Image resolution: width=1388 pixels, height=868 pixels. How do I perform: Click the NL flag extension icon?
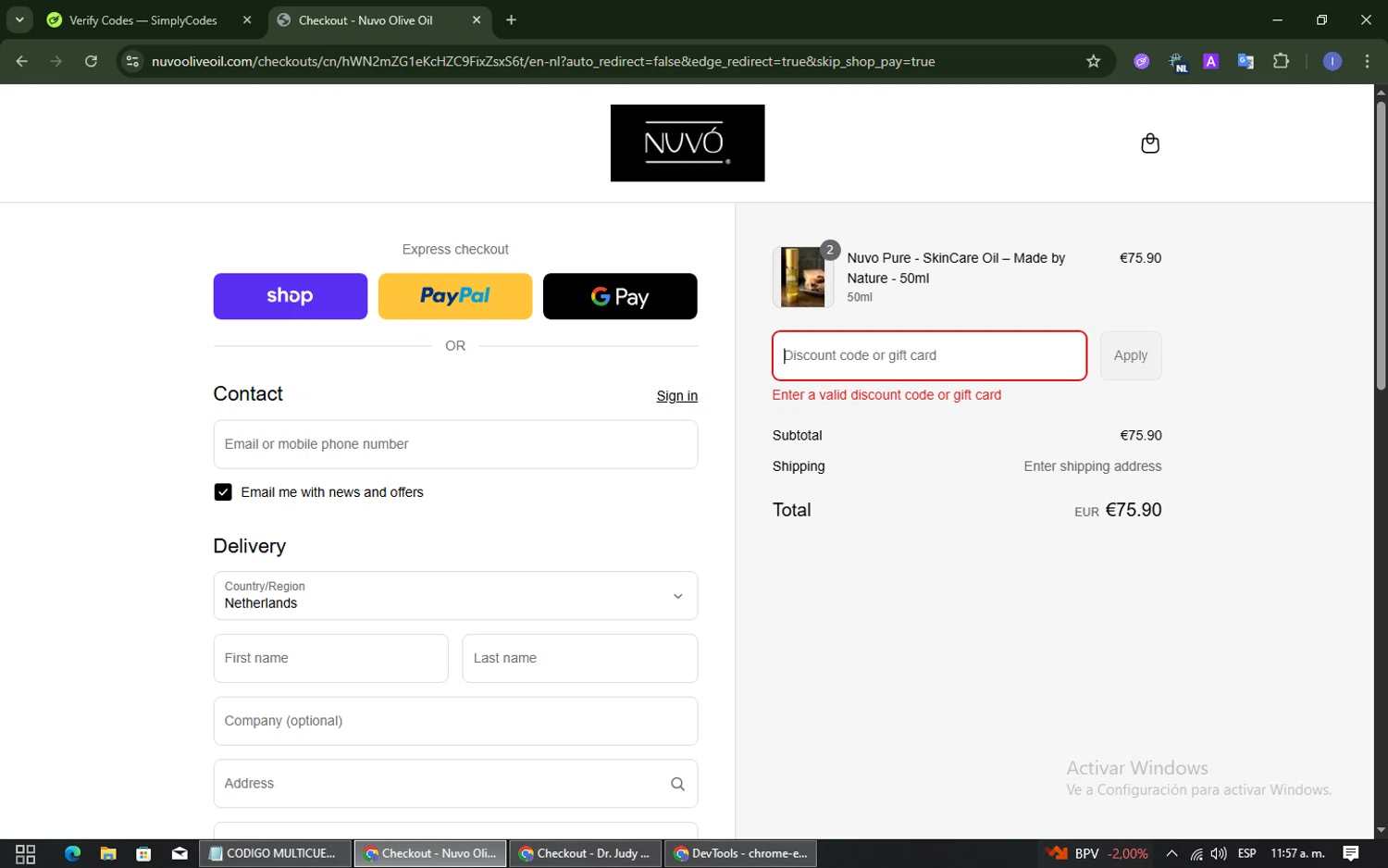(x=1177, y=62)
